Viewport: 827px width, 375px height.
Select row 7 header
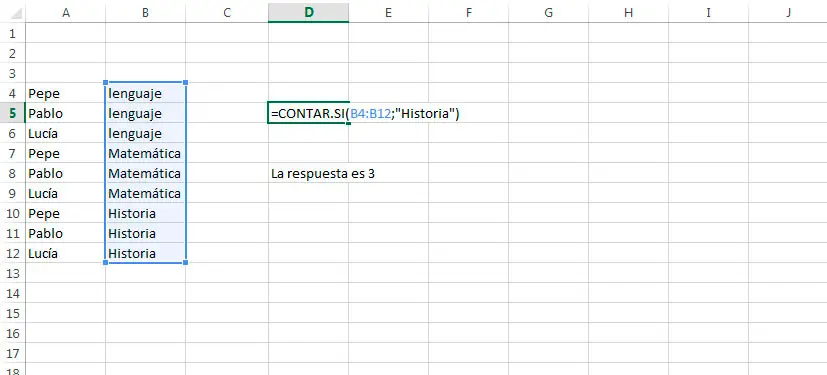[13, 153]
